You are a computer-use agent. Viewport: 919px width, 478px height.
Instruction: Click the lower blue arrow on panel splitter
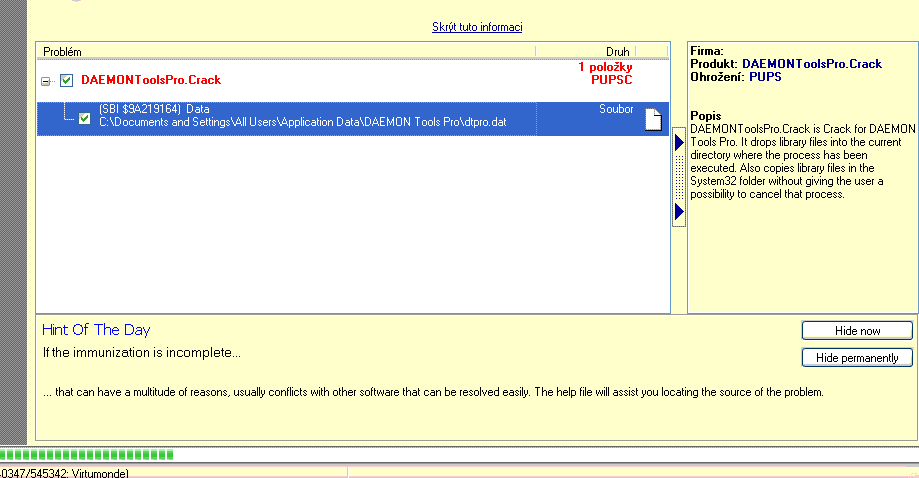(x=679, y=211)
